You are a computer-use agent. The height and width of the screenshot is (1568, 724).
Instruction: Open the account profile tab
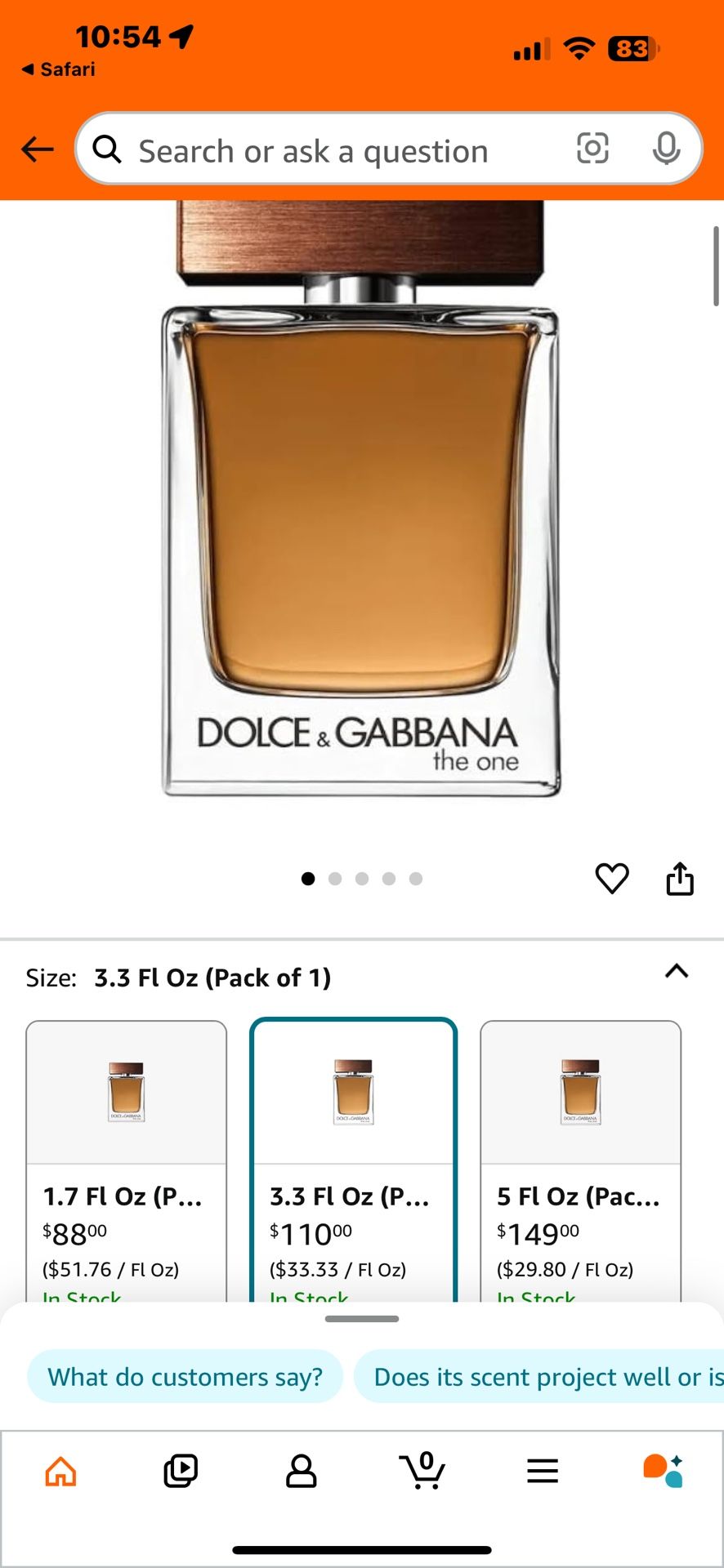coord(302,1471)
